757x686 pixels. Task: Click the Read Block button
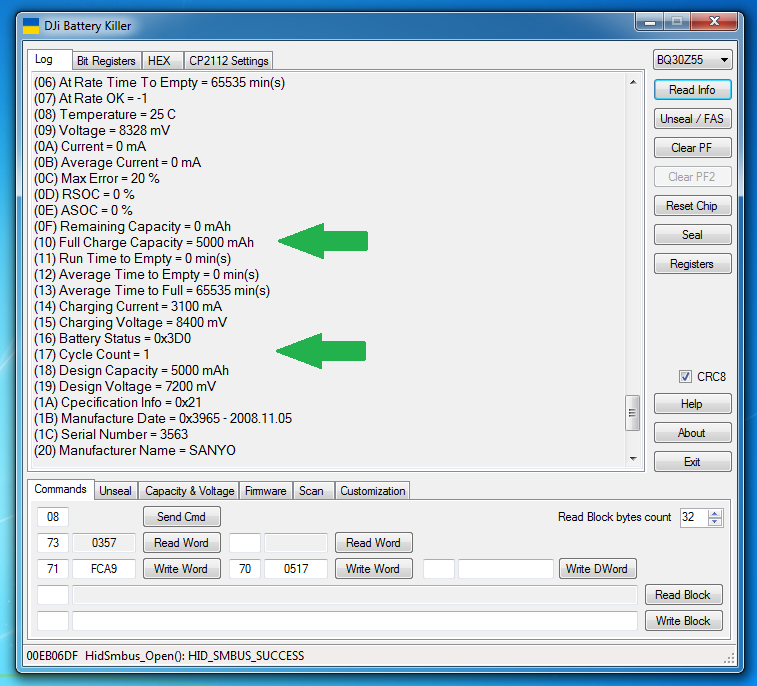pos(683,595)
